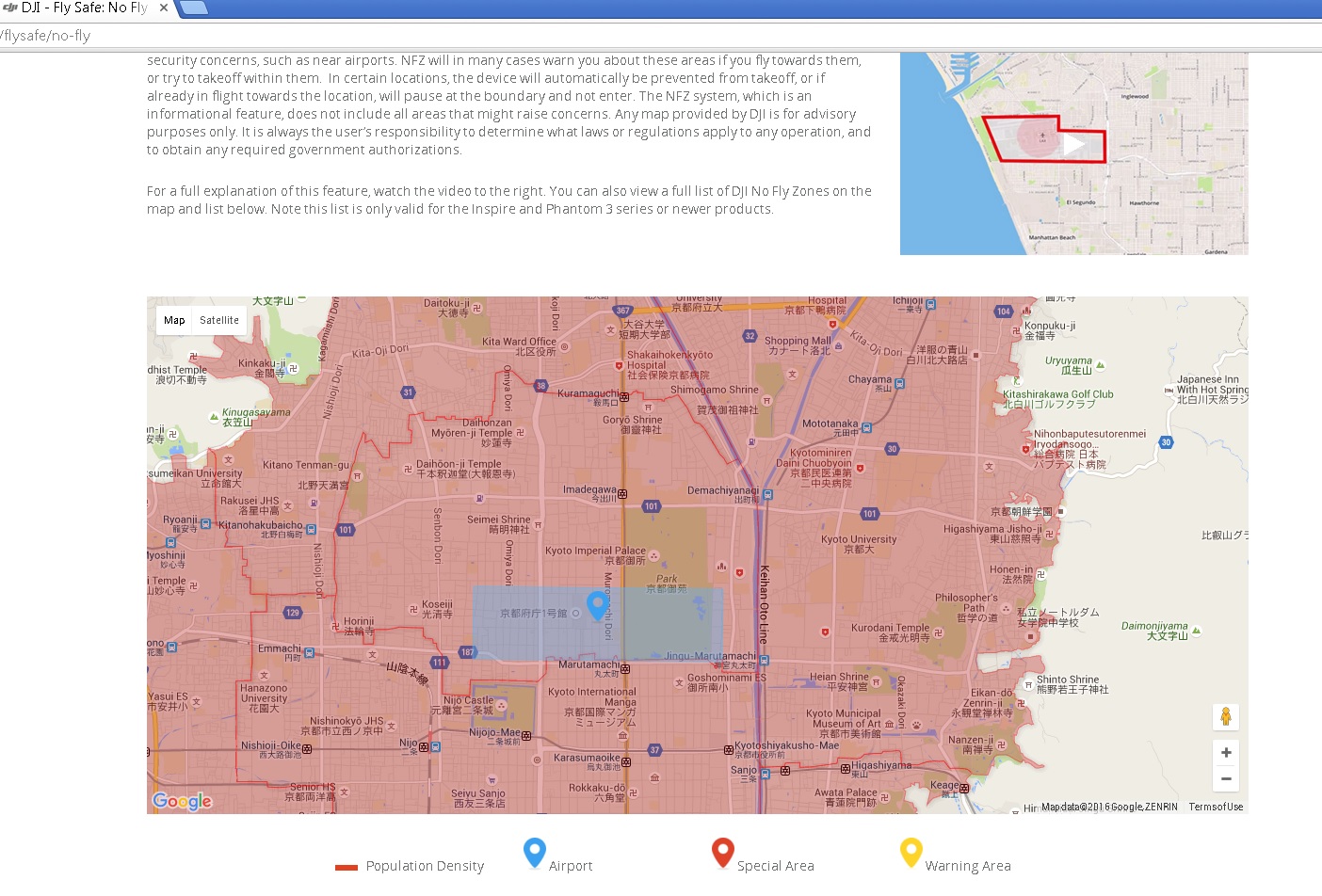Open the Google logo link on map

pyautogui.click(x=183, y=801)
